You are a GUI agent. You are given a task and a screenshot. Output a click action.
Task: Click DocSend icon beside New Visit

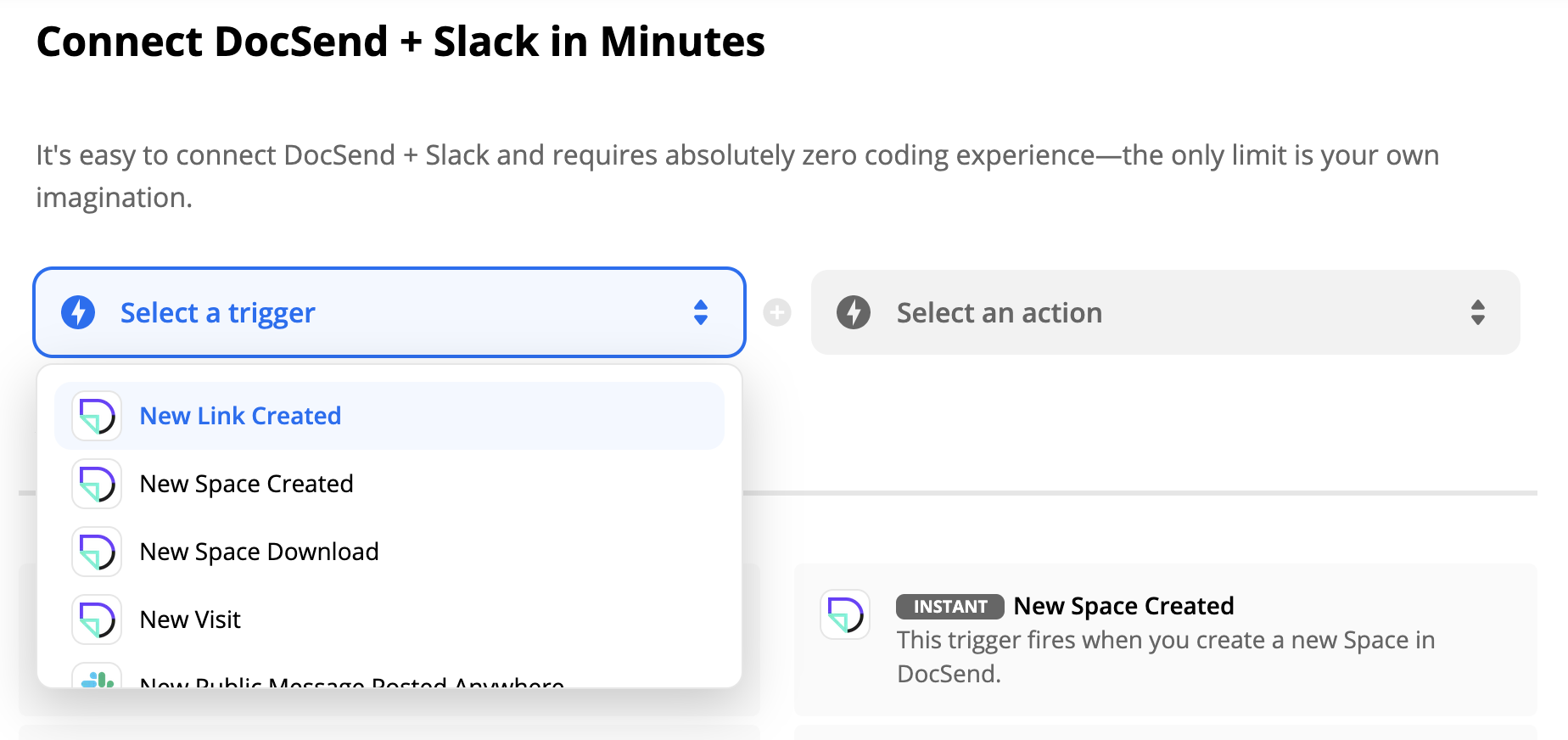pyautogui.click(x=97, y=619)
